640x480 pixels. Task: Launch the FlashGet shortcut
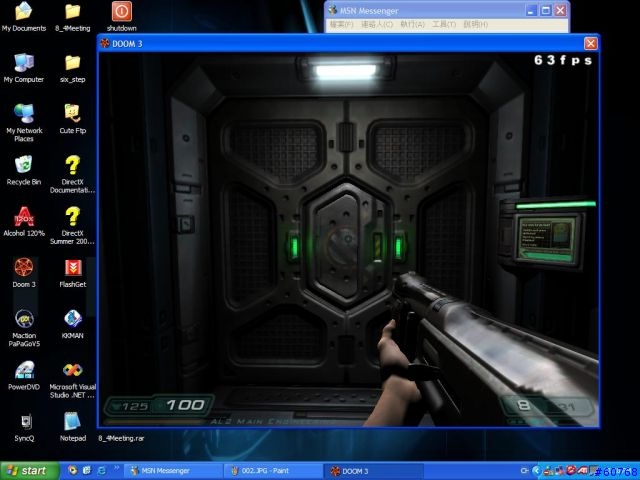pyautogui.click(x=73, y=273)
